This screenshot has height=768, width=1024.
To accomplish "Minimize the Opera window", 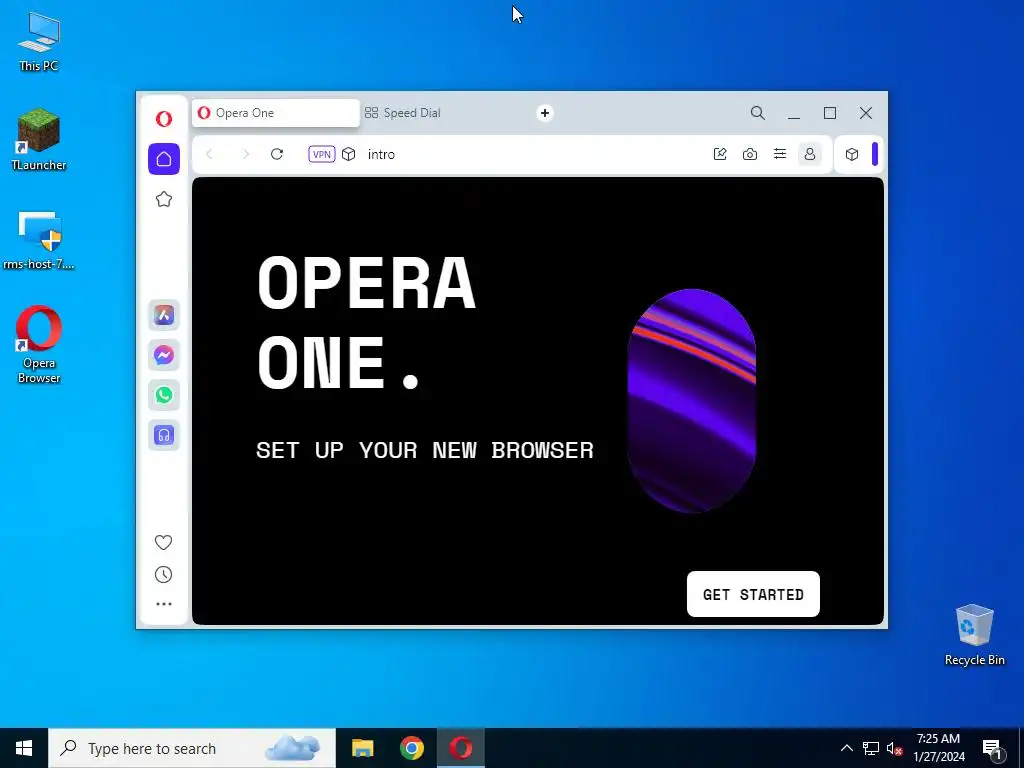I will (793, 114).
